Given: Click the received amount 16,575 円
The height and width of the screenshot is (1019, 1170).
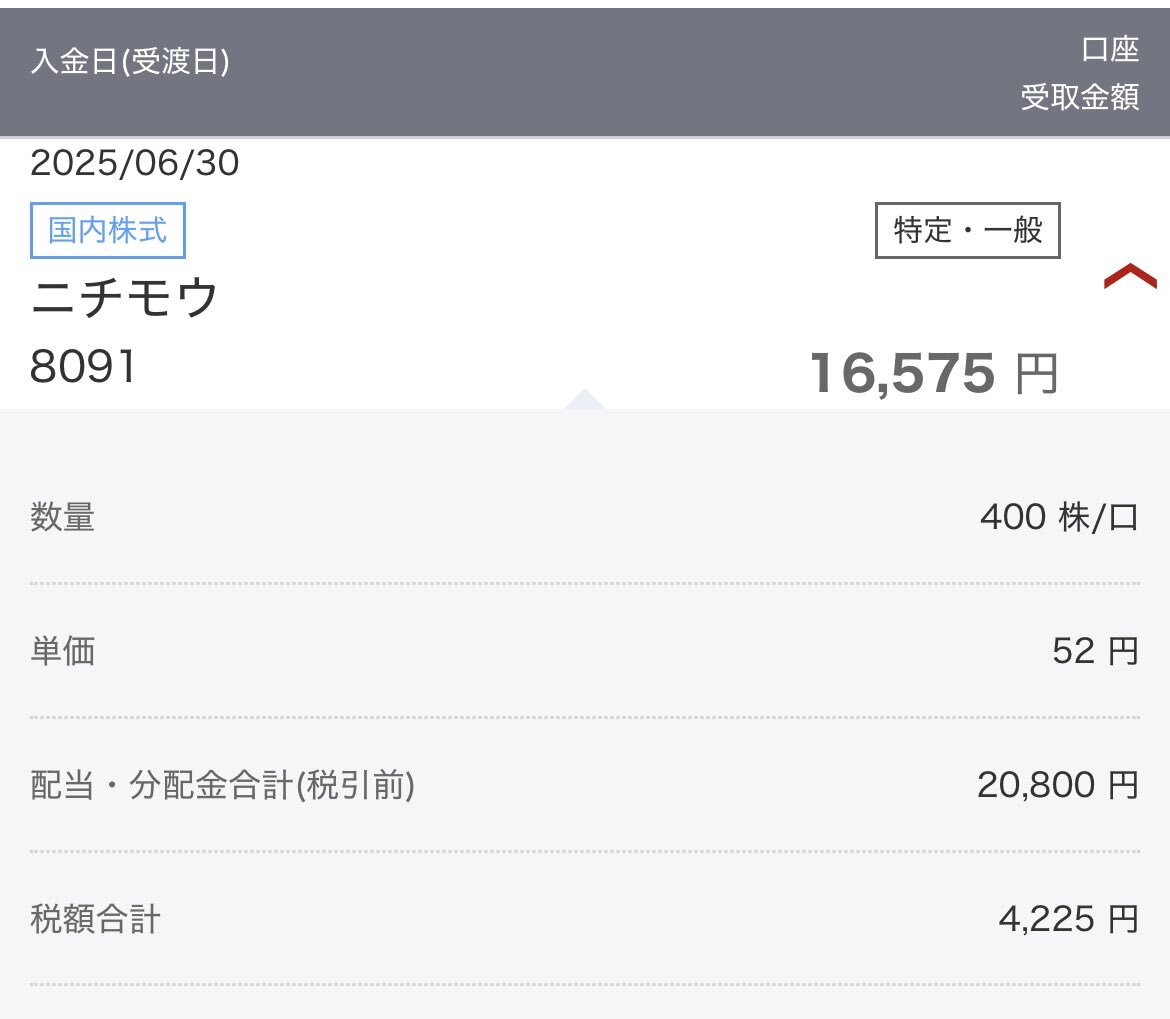Looking at the screenshot, I should (903, 373).
